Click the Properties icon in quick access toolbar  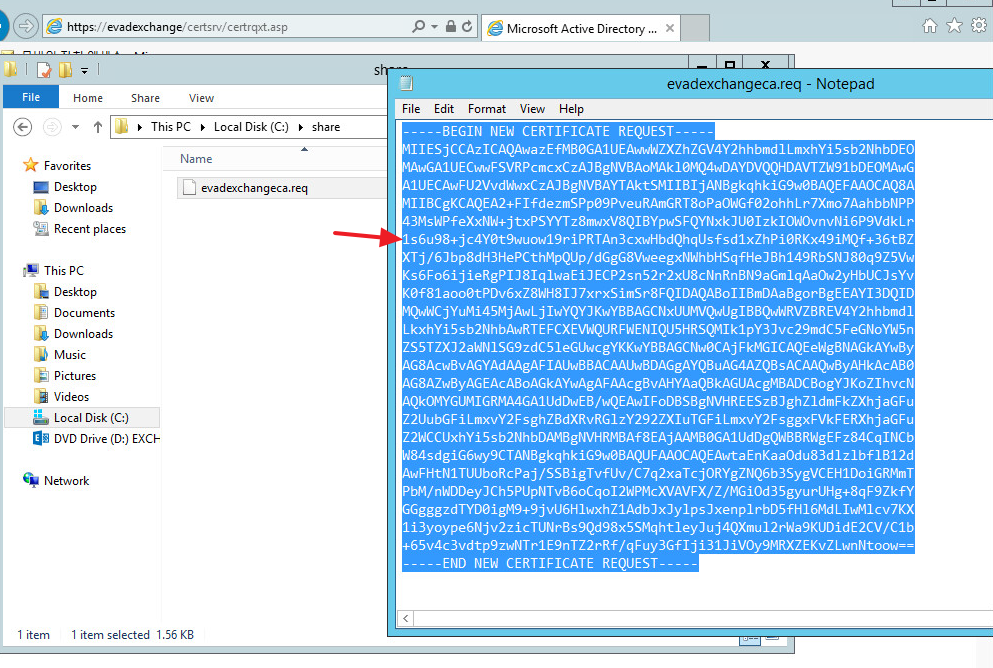coord(44,70)
